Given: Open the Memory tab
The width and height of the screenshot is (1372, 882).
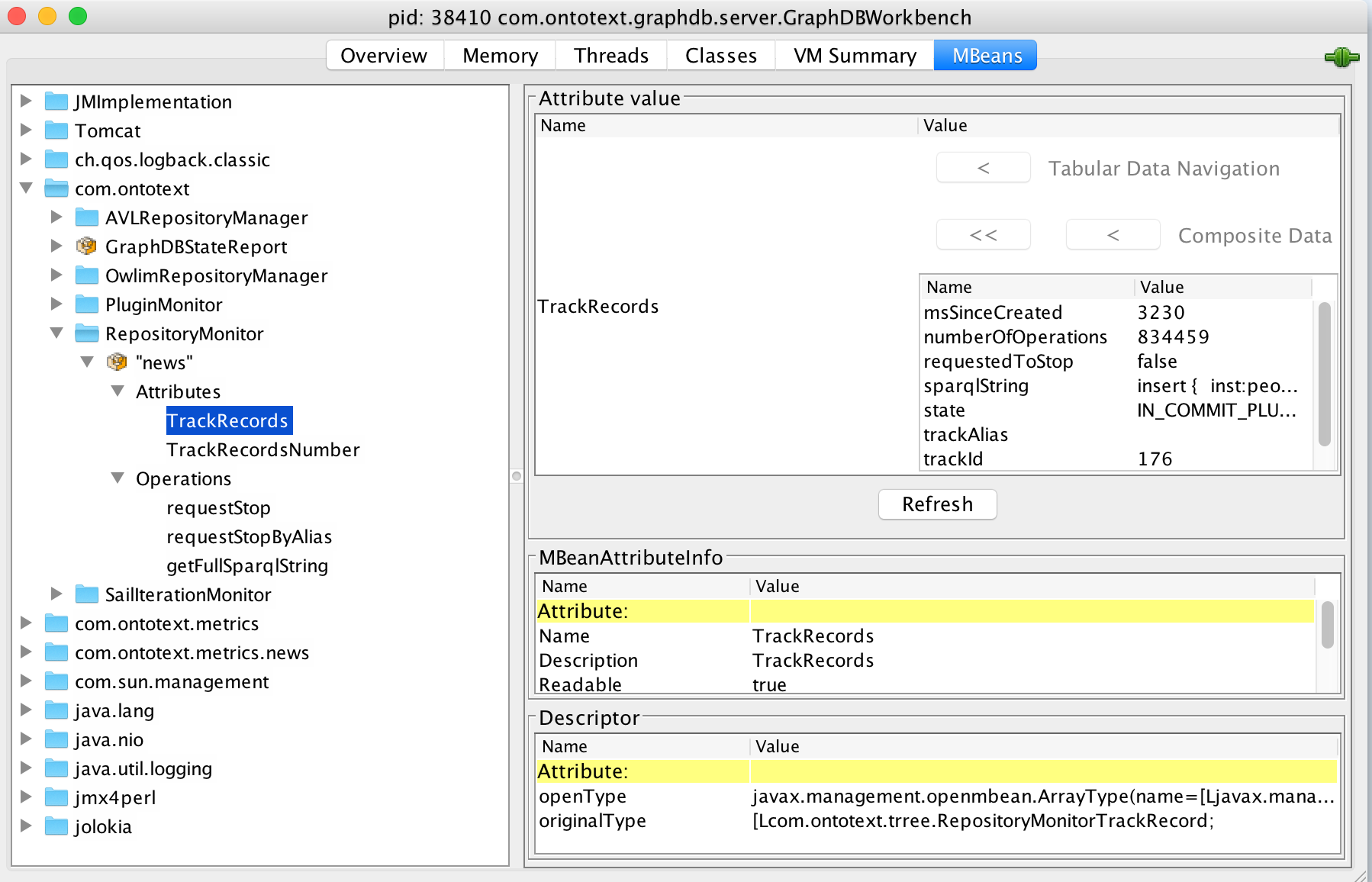Looking at the screenshot, I should 501,56.
